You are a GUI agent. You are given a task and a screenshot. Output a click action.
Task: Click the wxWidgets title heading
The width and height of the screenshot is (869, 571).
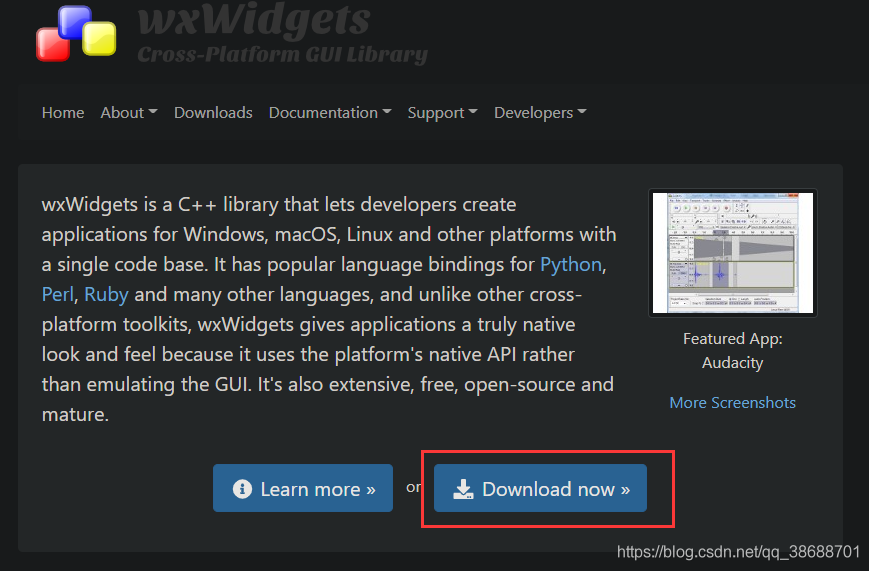point(254,19)
